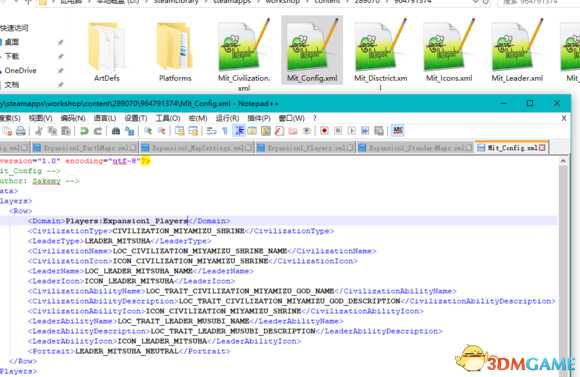580x377 pixels.
Task: Toggle the indent guide toolbar button
Action: pyautogui.click(x=239, y=131)
